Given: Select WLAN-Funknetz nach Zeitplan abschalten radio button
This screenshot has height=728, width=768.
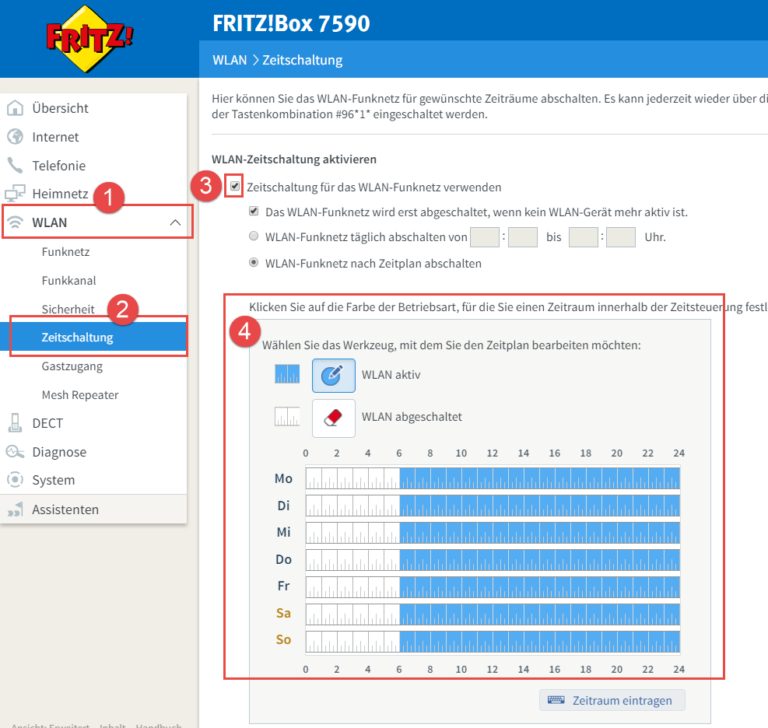Looking at the screenshot, I should (x=254, y=262).
